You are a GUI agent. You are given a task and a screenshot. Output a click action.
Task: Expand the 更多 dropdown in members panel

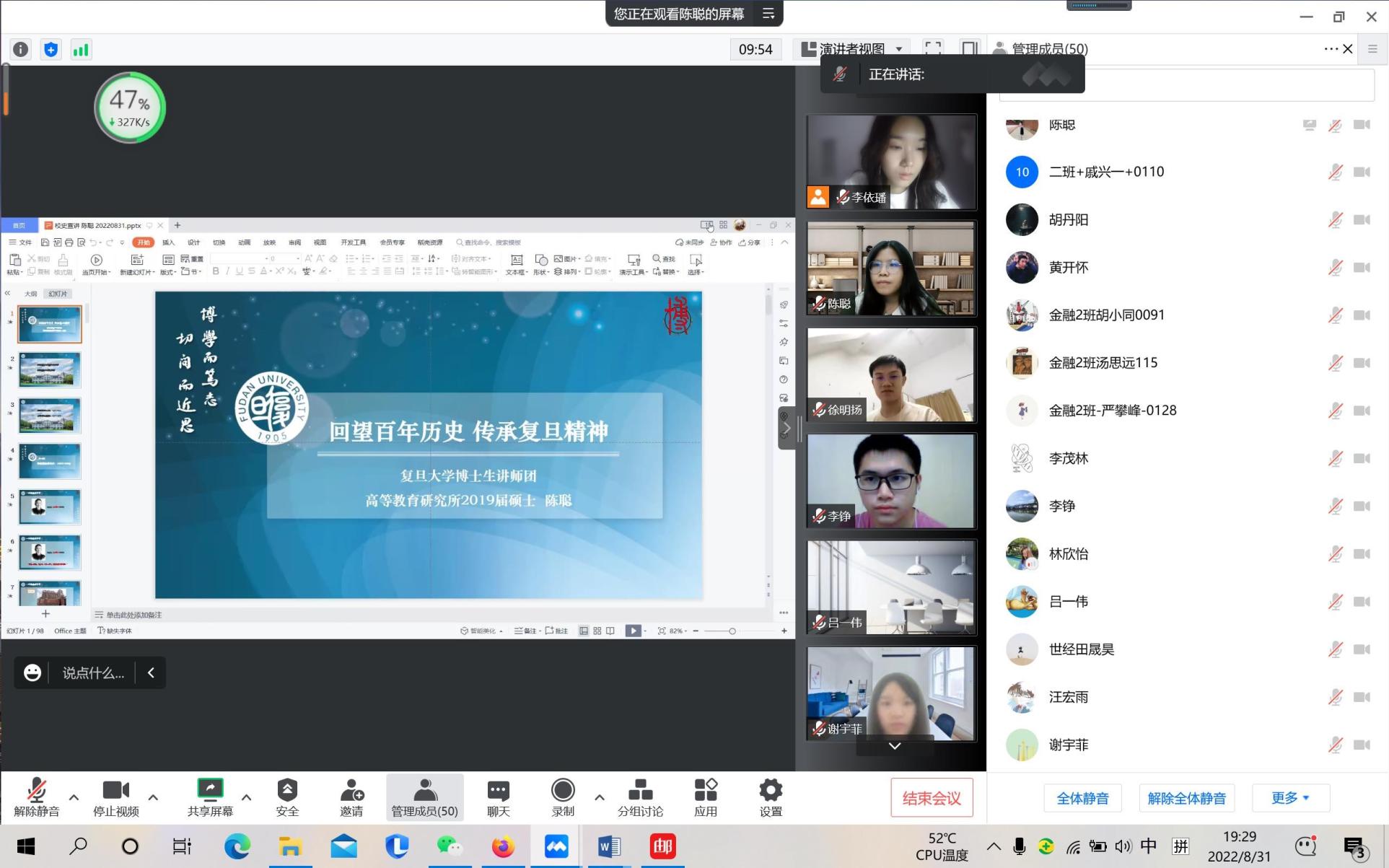pyautogui.click(x=1290, y=798)
